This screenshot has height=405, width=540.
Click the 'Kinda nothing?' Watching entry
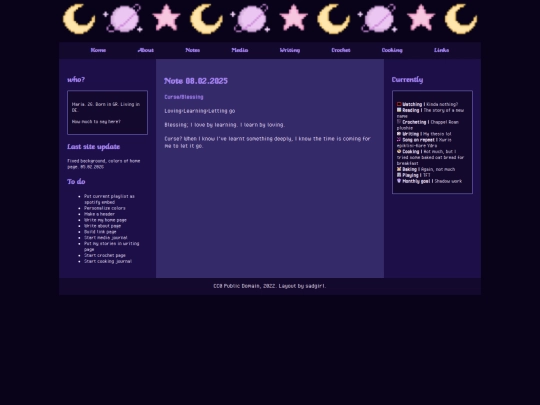coord(442,104)
